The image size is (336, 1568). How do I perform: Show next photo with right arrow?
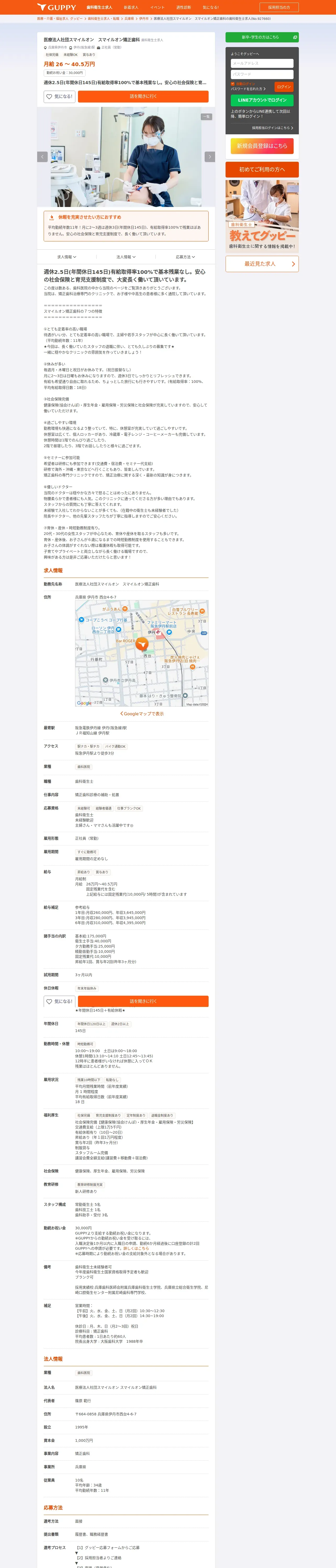[x=210, y=157]
